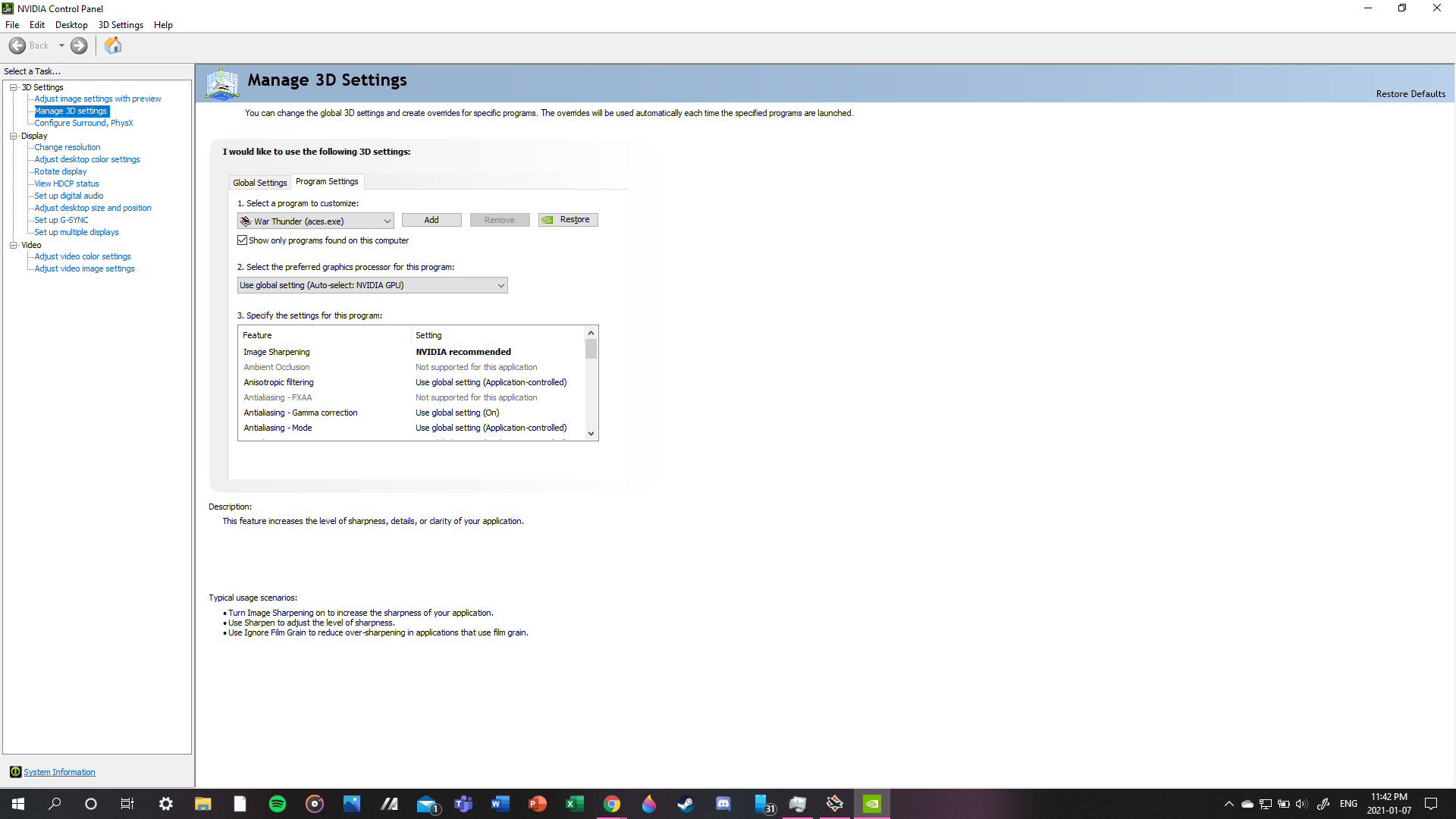Open Cortana circle on taskbar
The image size is (1456, 819).
(91, 804)
